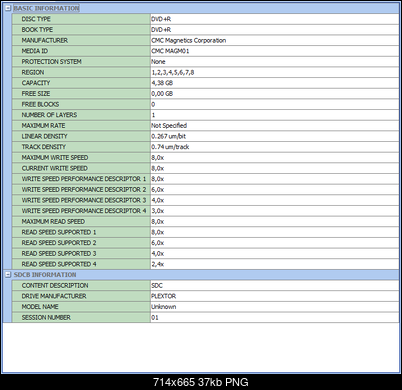Select the SDCB INFORMATION header label

45,275
